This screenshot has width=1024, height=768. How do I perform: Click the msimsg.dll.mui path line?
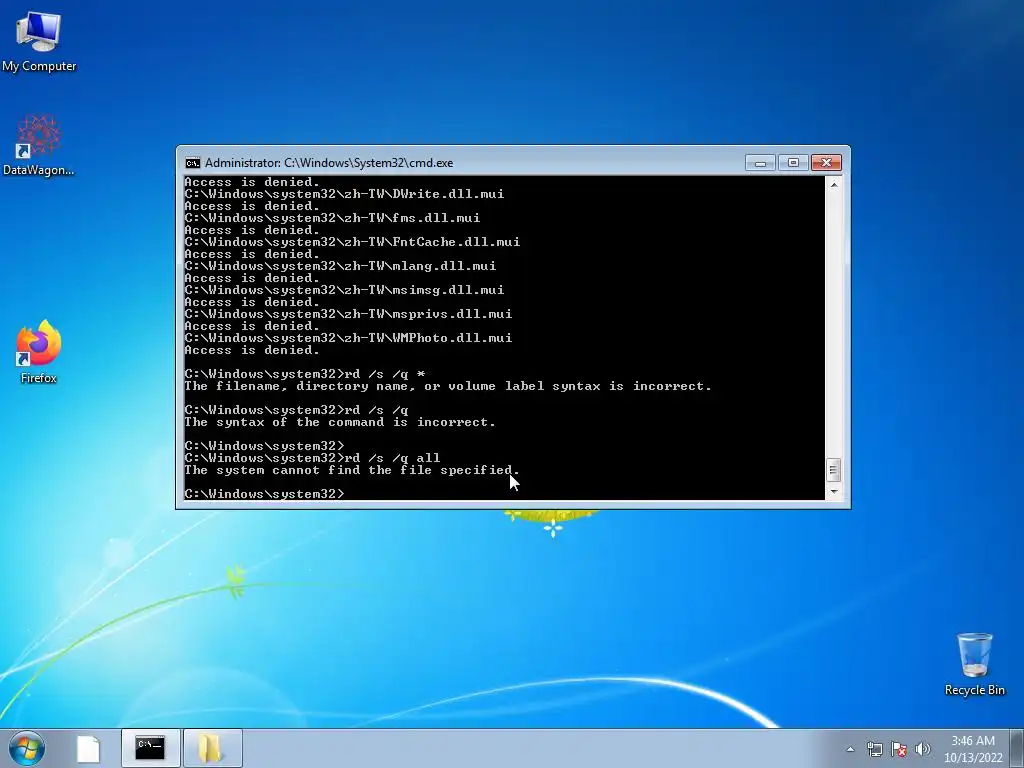click(344, 290)
